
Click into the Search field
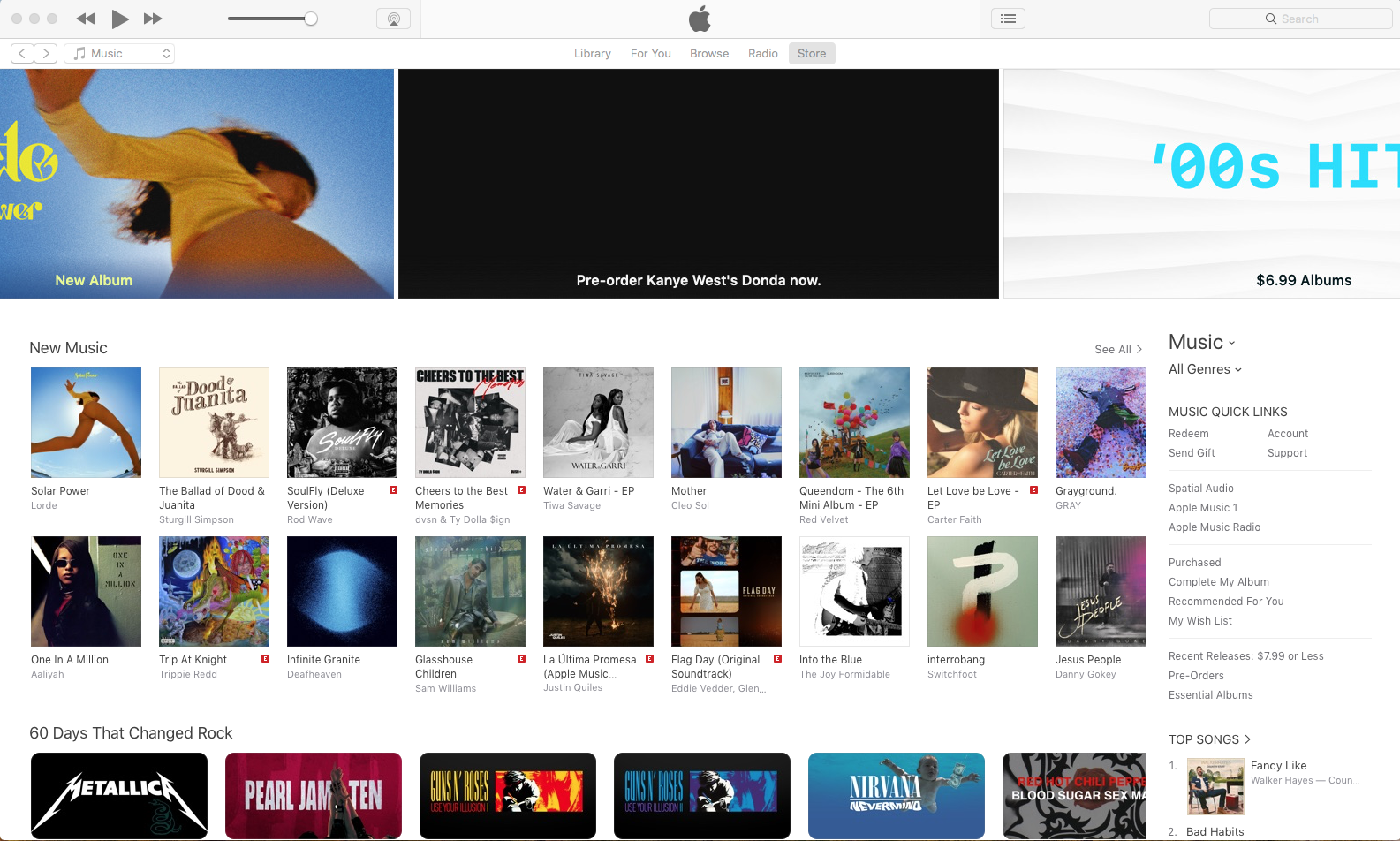[x=1300, y=19]
